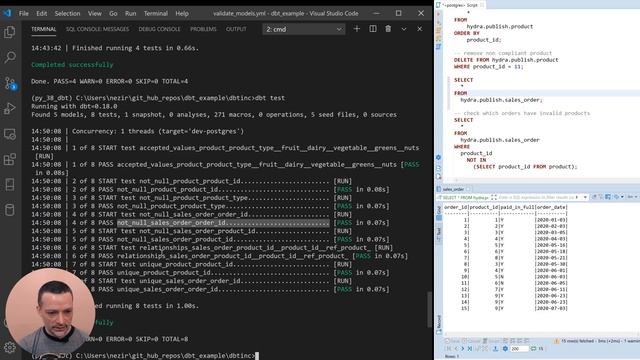Open the Help menu
Image resolution: width=640 pixels, height=360 pixels.
pyautogui.click(x=182, y=13)
